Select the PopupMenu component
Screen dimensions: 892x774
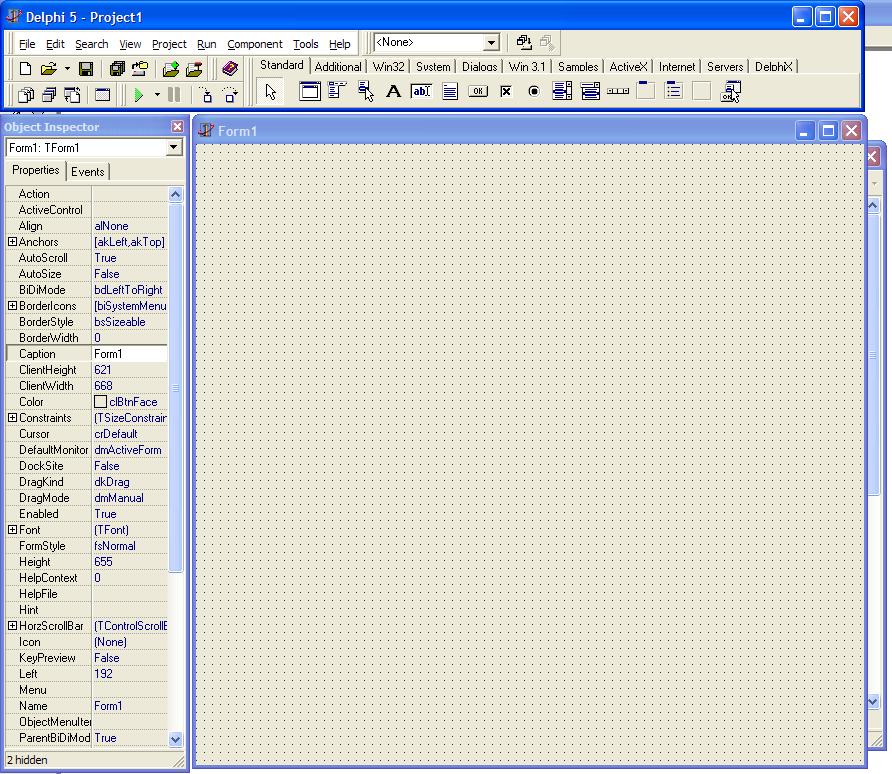[x=366, y=91]
